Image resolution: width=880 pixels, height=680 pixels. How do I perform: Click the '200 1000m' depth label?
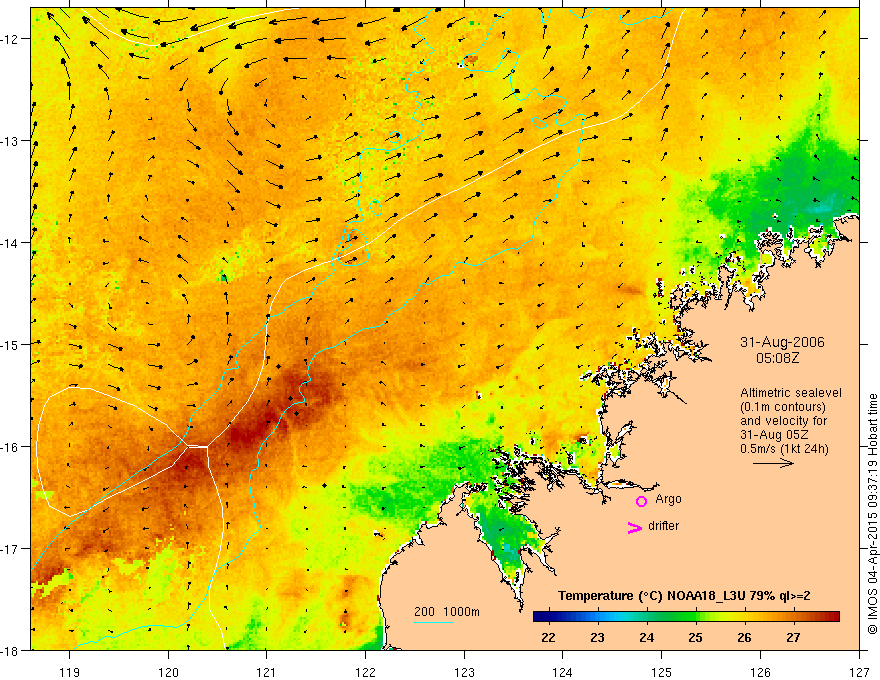click(447, 612)
